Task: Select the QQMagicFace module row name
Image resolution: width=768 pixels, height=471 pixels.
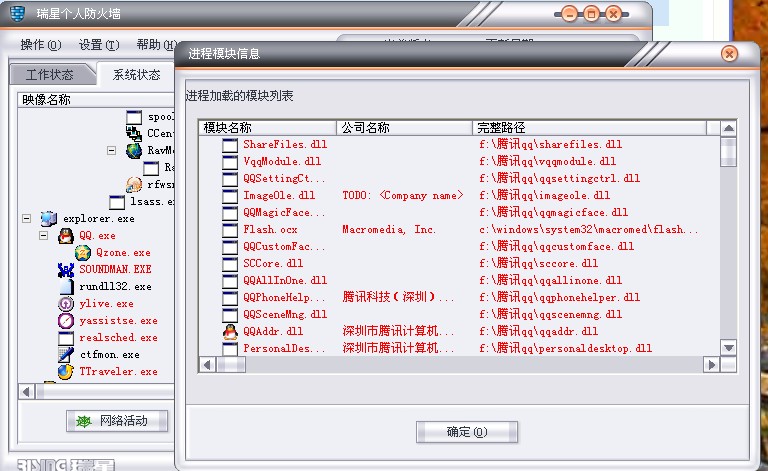Action: click(284, 212)
